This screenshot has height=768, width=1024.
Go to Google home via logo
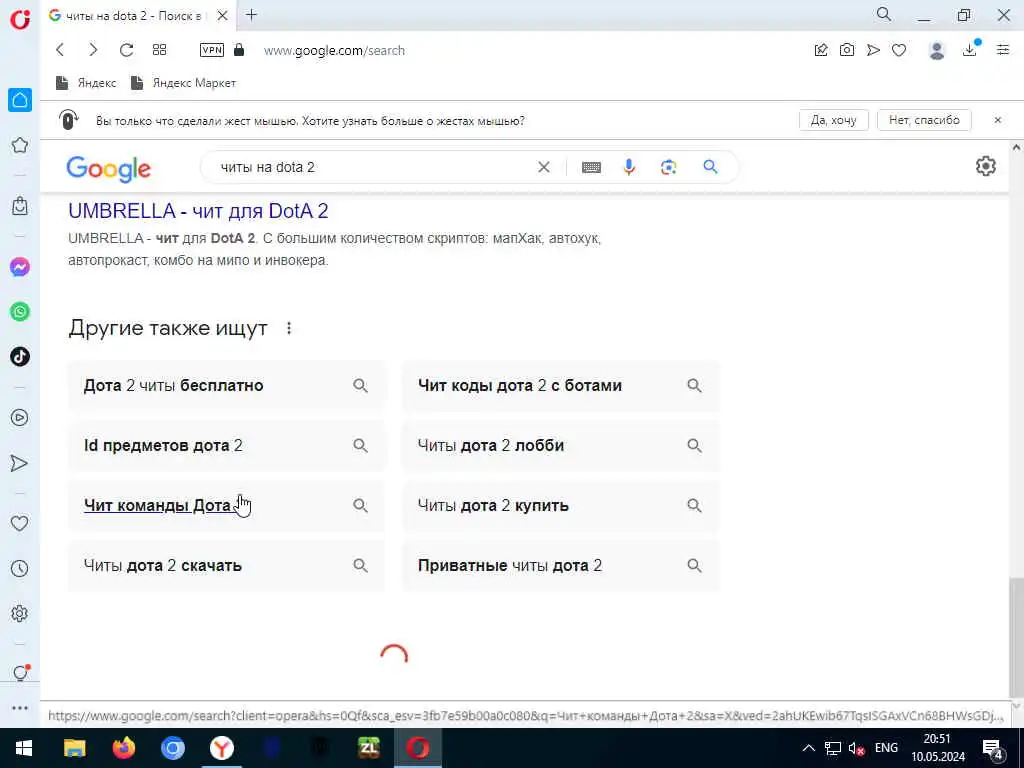coord(108,168)
